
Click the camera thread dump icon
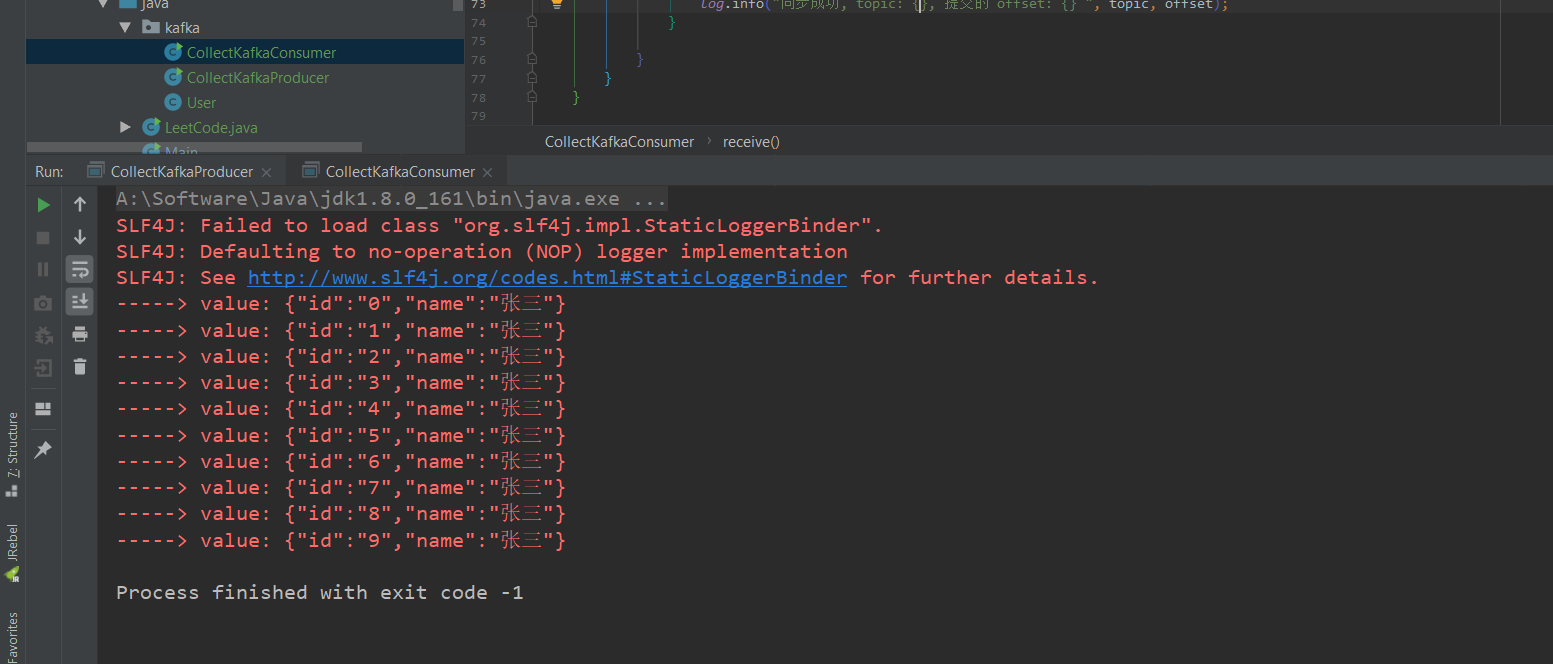click(44, 301)
